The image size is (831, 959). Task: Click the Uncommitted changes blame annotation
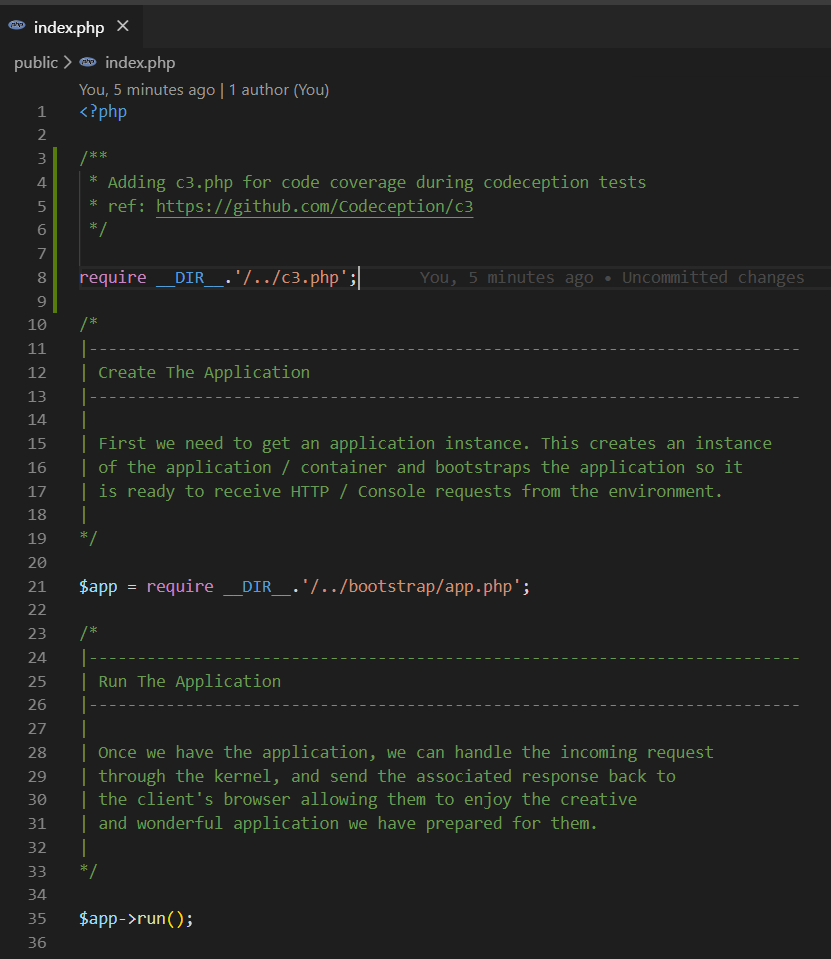pos(715,277)
